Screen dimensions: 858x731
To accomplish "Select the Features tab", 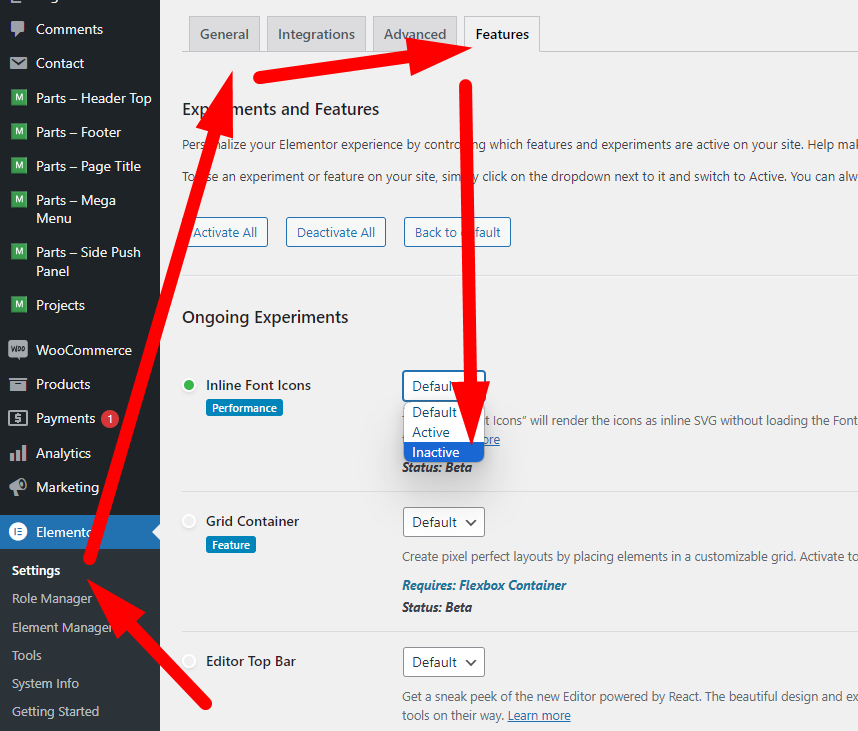I will 502,34.
